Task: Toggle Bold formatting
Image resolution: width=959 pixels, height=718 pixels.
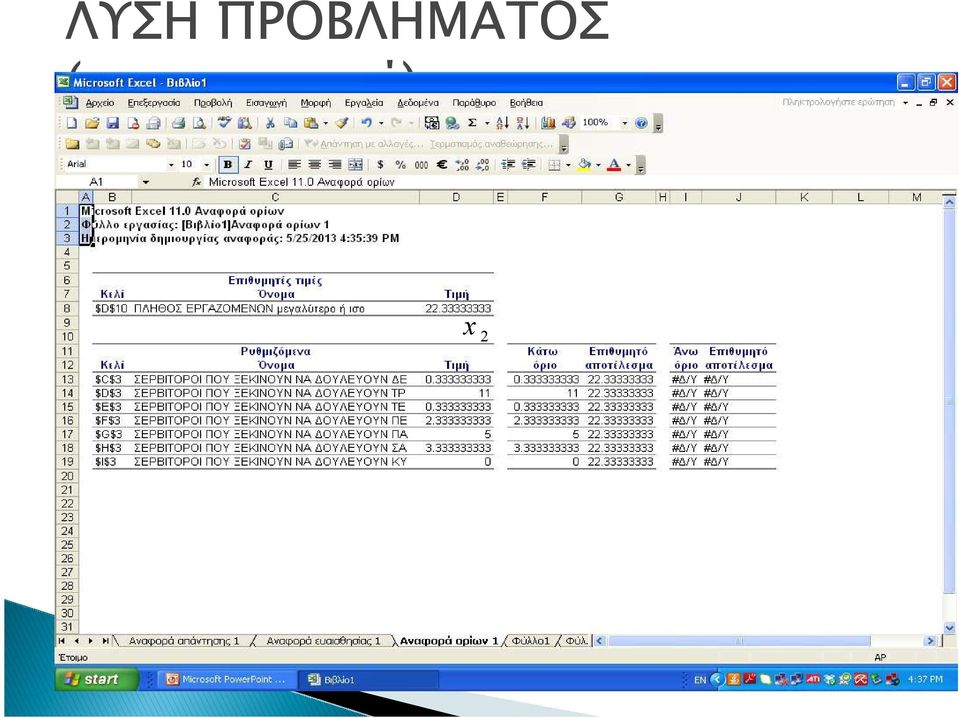Action: tap(228, 165)
